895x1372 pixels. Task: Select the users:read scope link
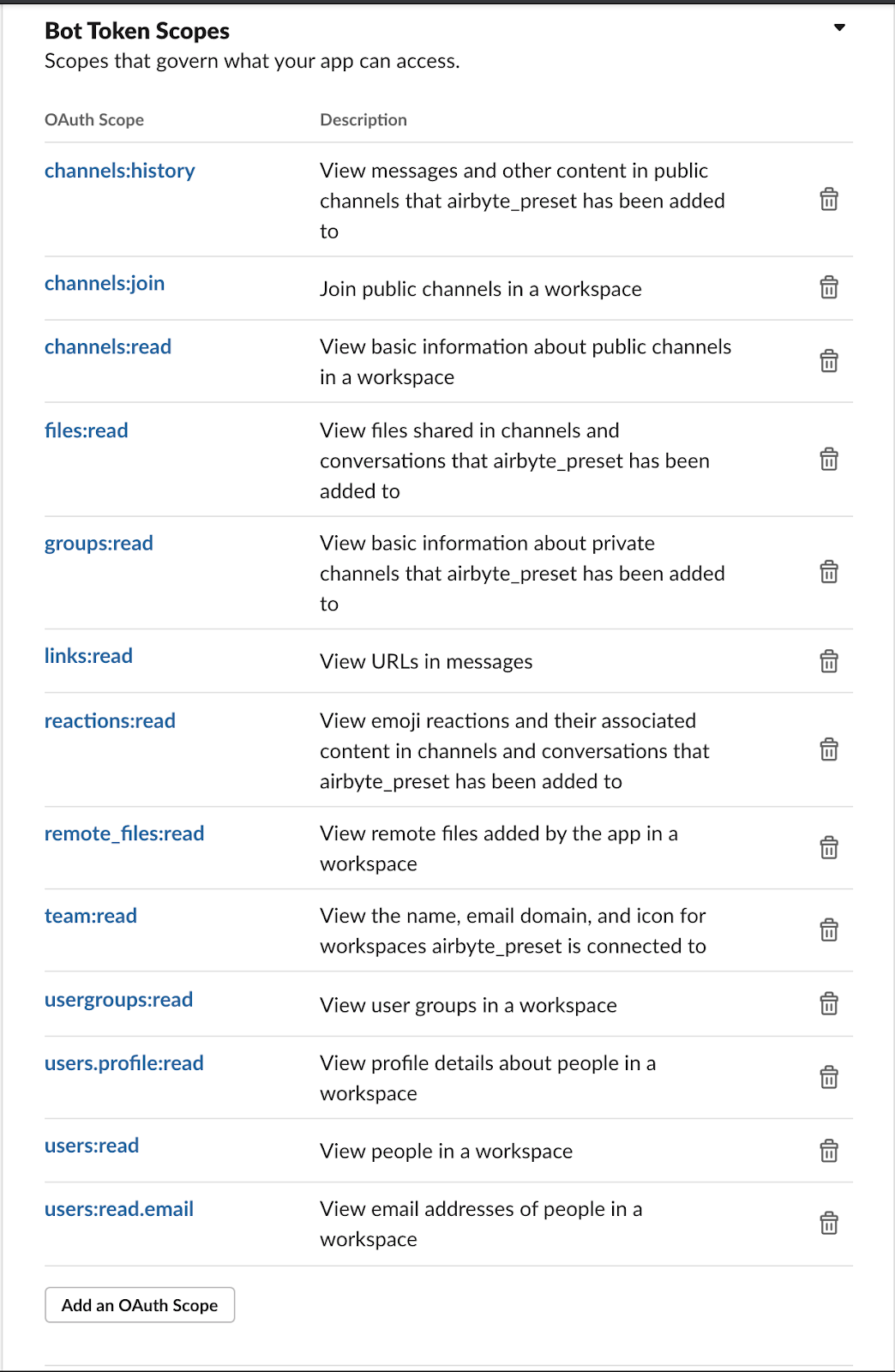pyautogui.click(x=91, y=1145)
